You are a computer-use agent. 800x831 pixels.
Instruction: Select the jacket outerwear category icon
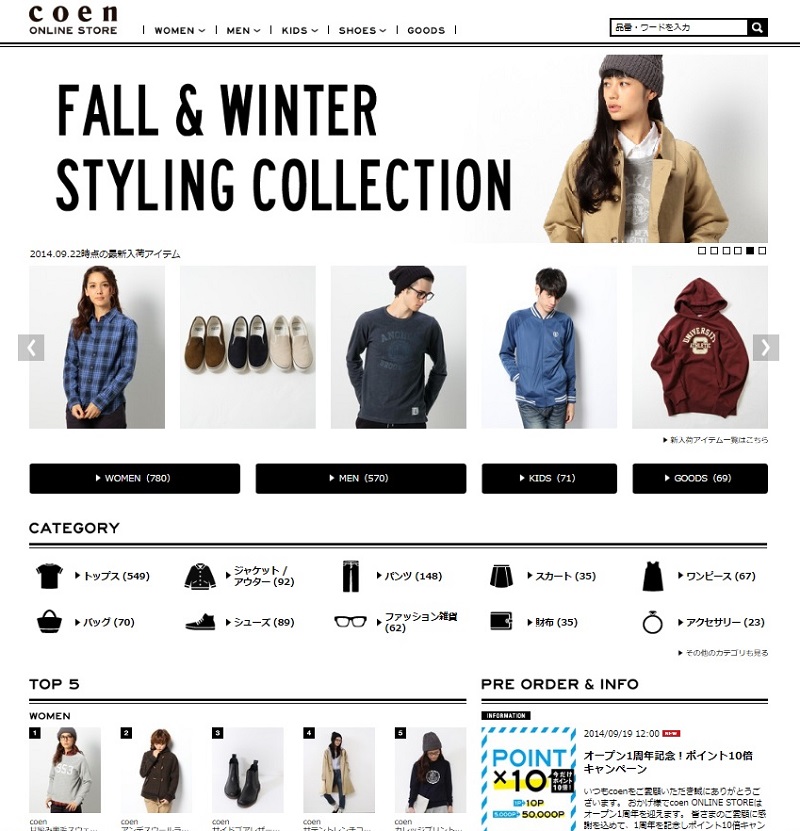point(200,576)
